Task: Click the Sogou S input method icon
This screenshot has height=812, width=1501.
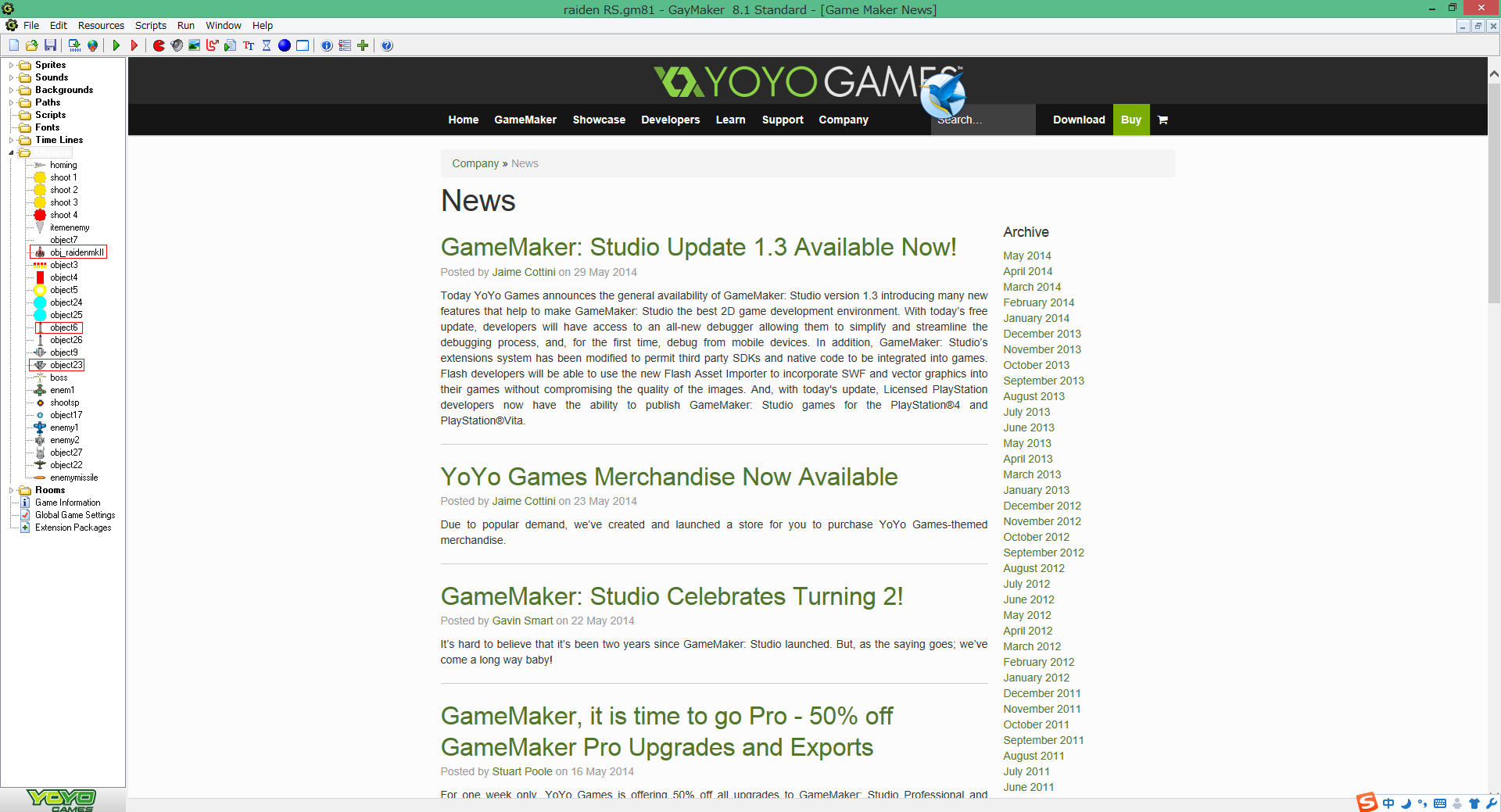Action: 1367,803
